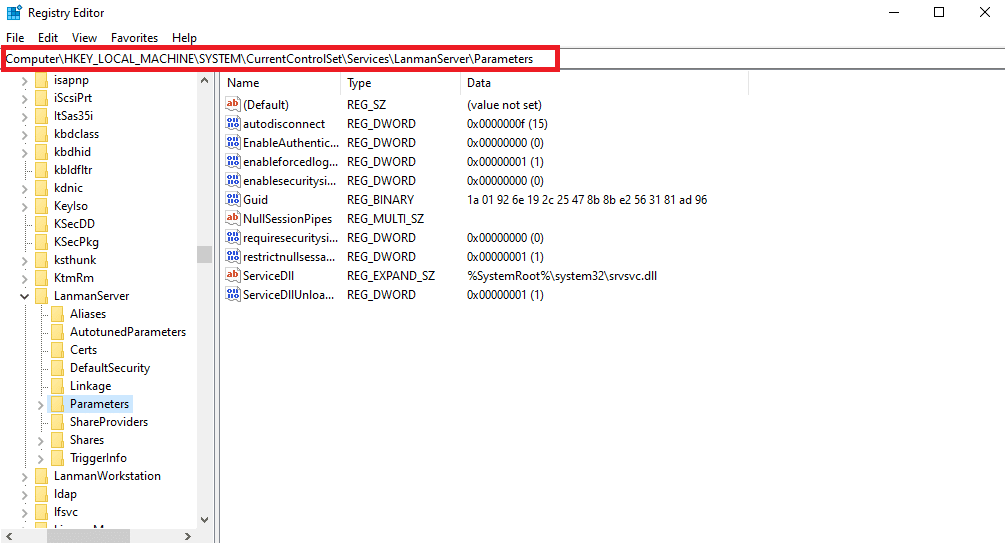The width and height of the screenshot is (1005, 543).
Task: Click the ldap folder icon
Action: click(42, 494)
